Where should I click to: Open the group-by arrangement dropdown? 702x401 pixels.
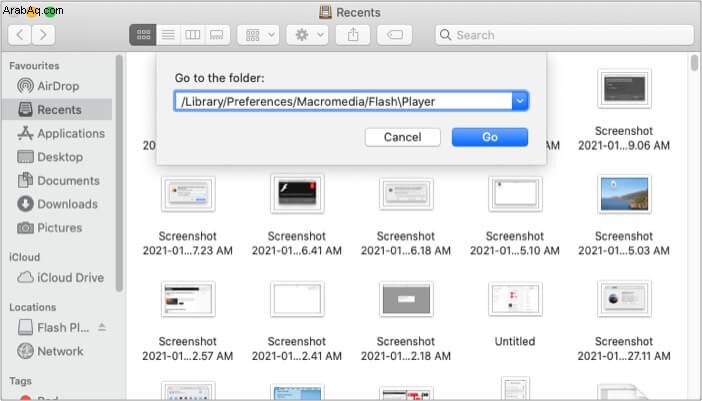coord(258,35)
